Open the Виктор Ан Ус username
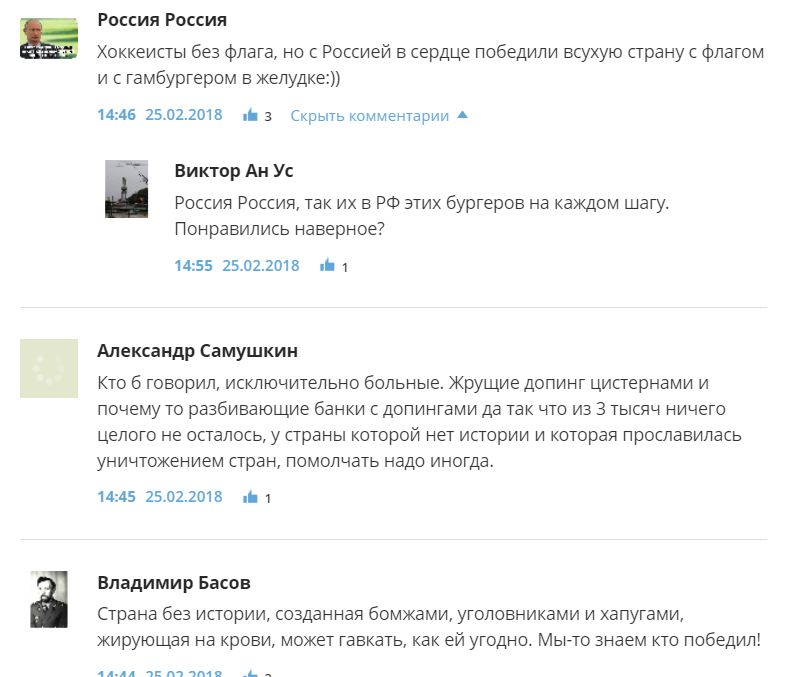This screenshot has width=793, height=677. point(234,171)
